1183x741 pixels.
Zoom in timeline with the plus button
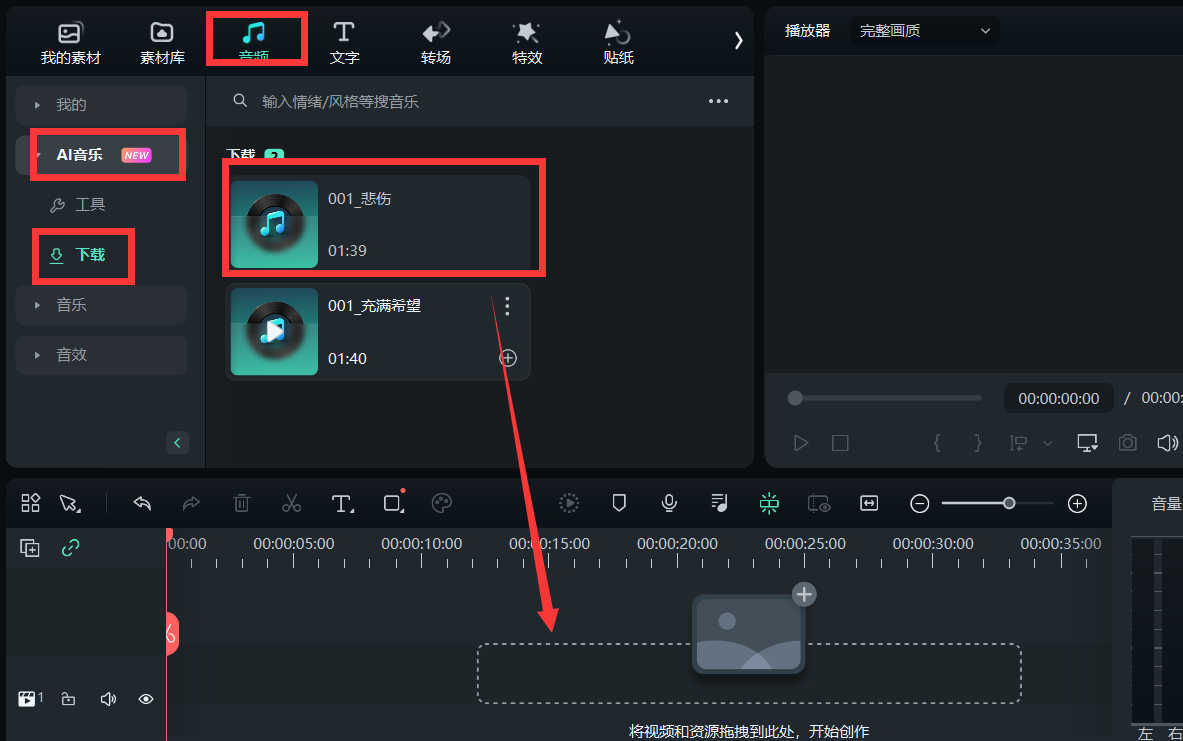(x=1077, y=503)
